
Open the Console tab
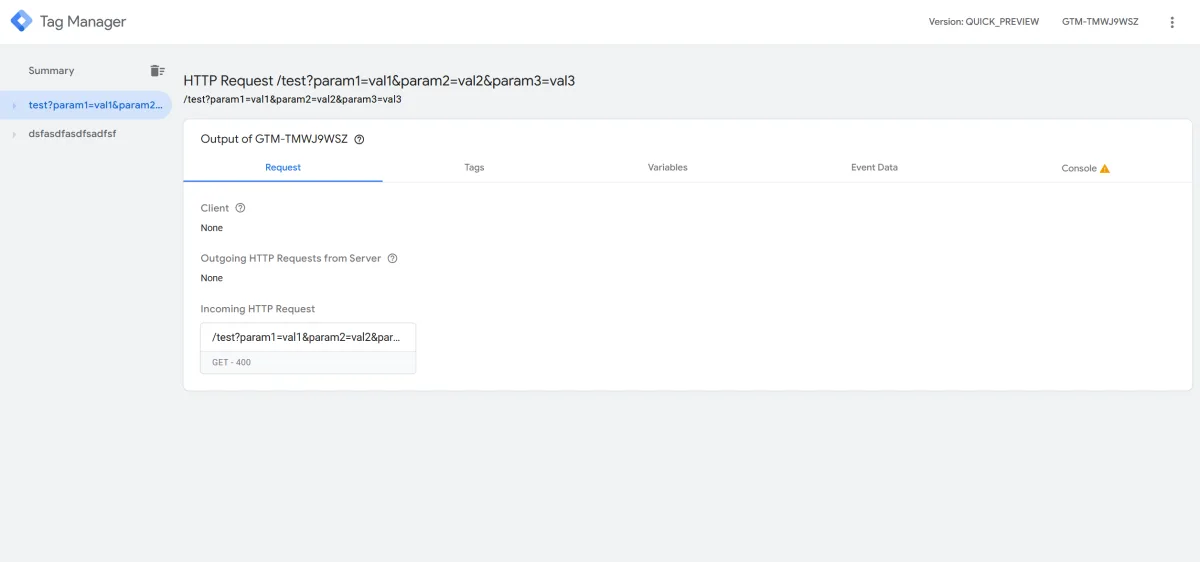coord(1085,168)
